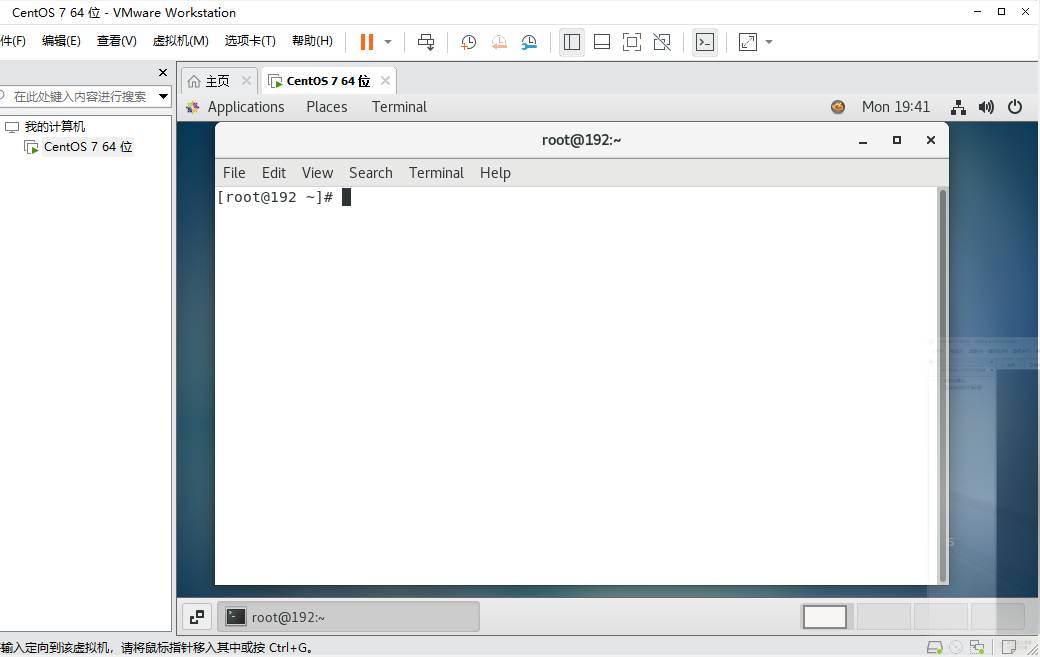This screenshot has width=1040, height=657.
Task: Click the wired network status icon
Action: pos(958,107)
